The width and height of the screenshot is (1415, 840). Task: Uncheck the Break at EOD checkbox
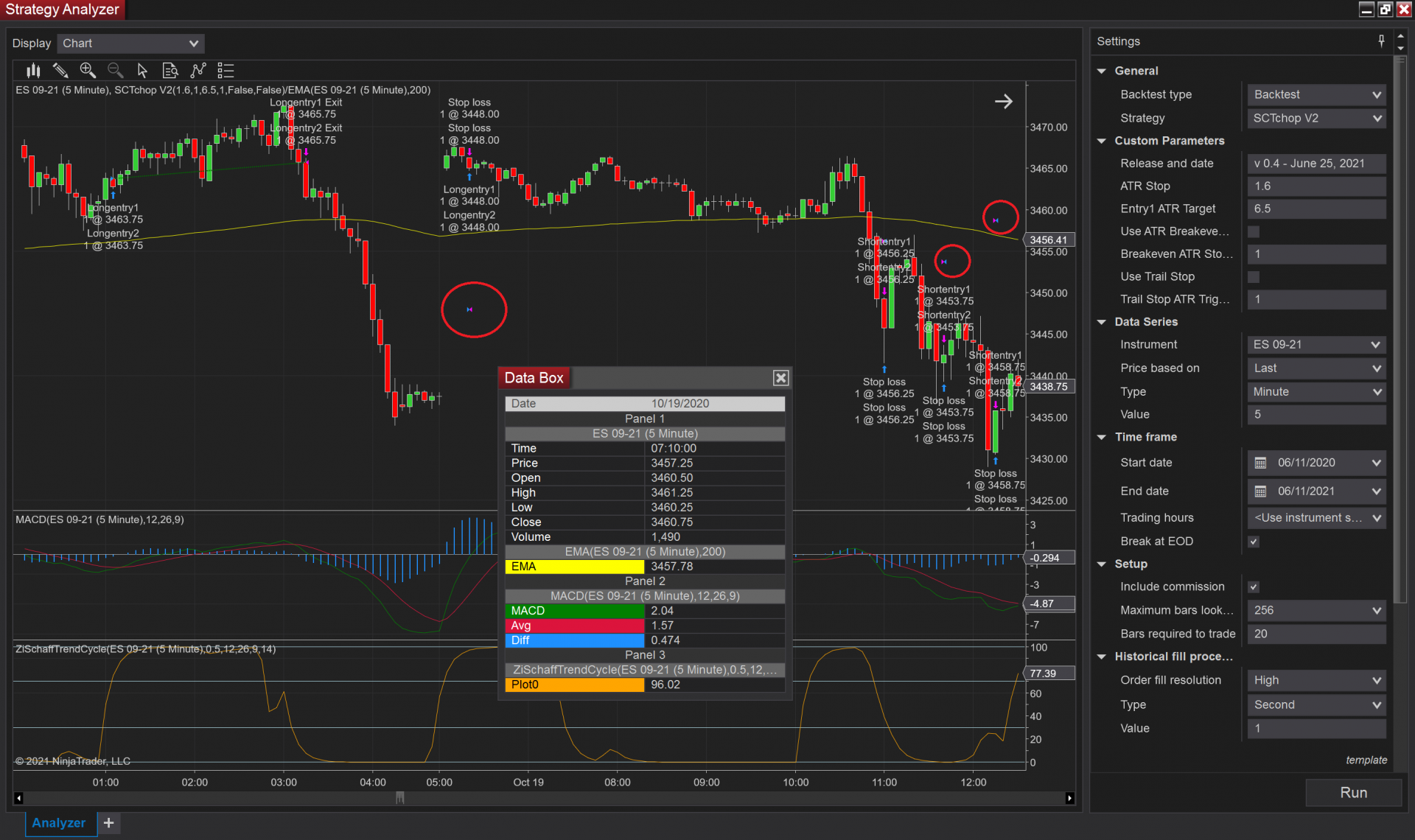(x=1254, y=542)
